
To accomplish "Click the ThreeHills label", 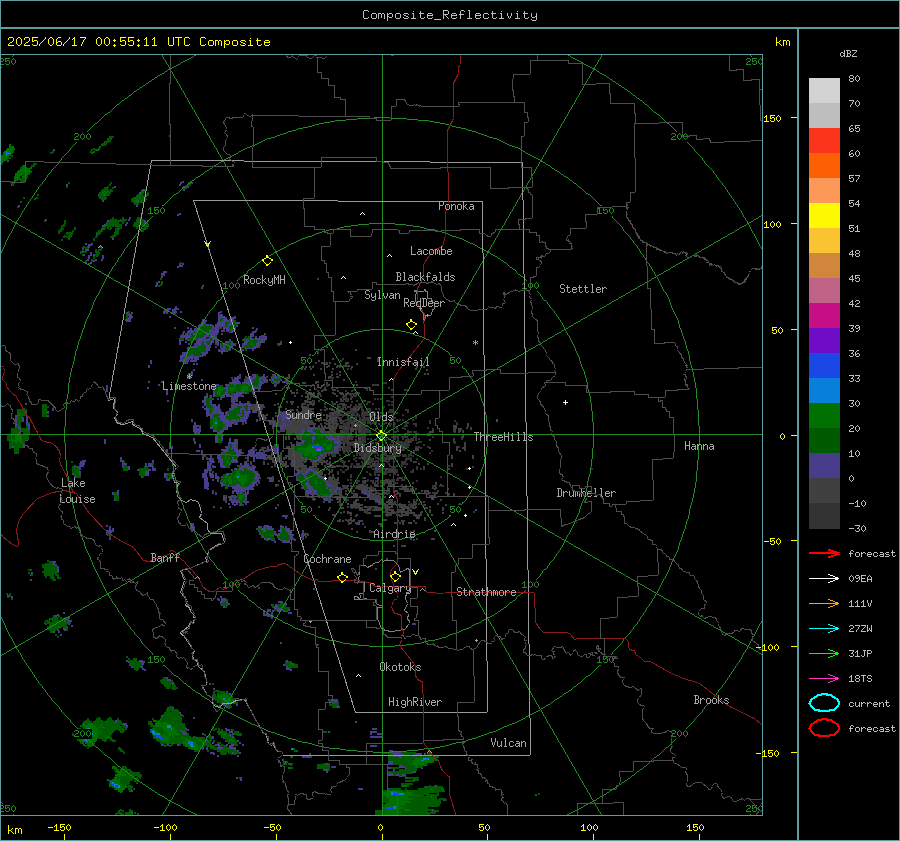I will (x=503, y=437).
